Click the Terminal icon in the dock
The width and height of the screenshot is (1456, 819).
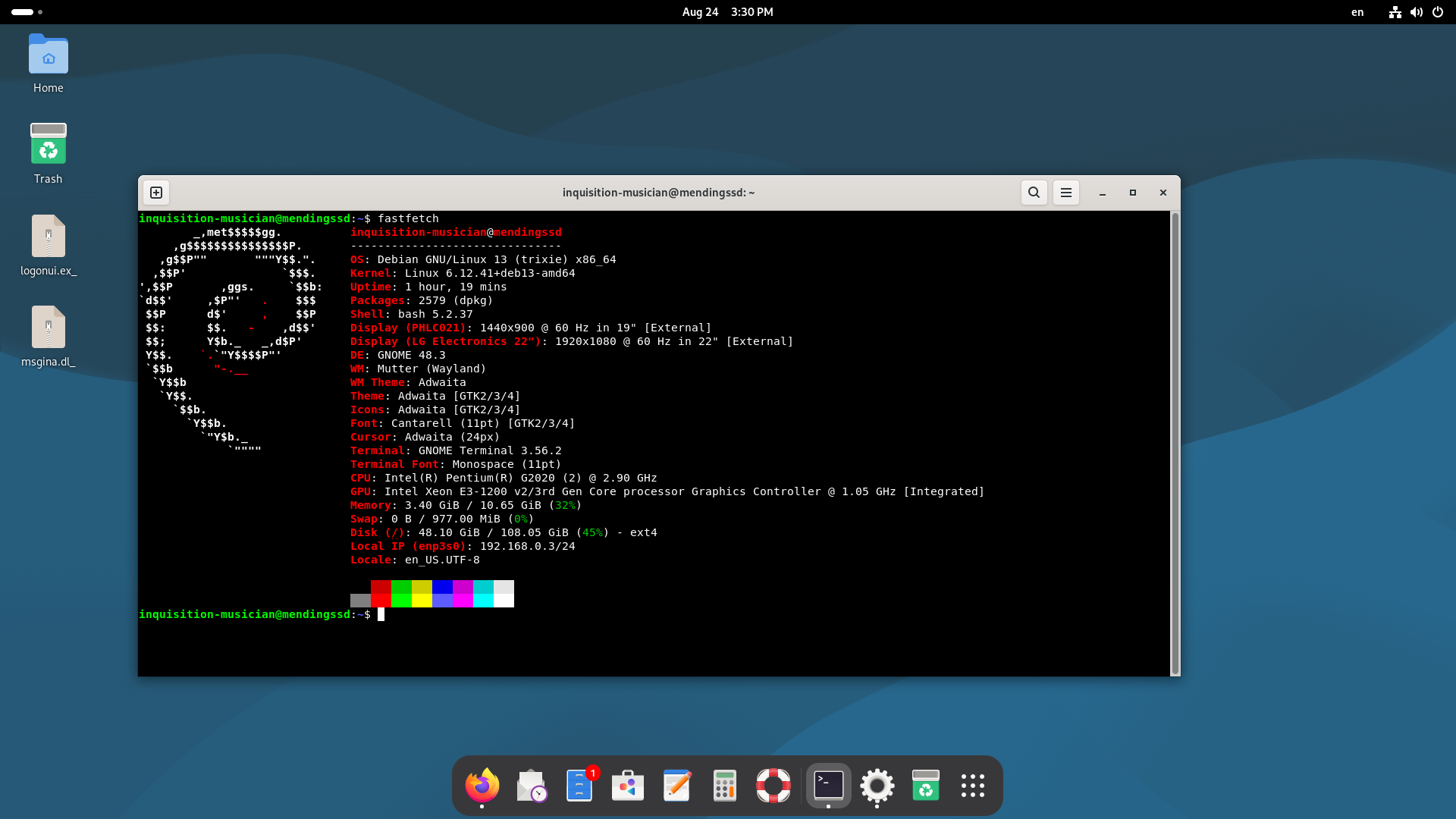click(828, 786)
